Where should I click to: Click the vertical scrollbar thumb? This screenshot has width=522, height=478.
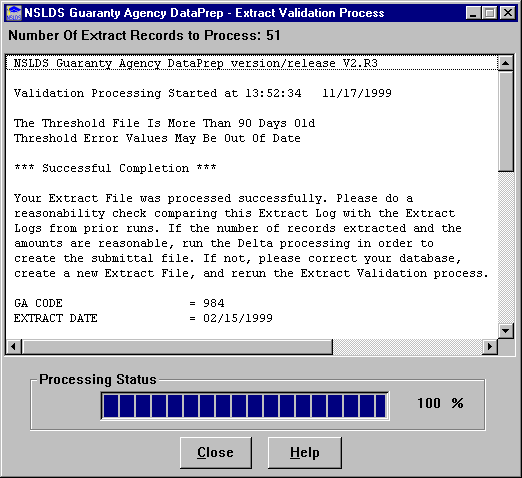tap(506, 121)
